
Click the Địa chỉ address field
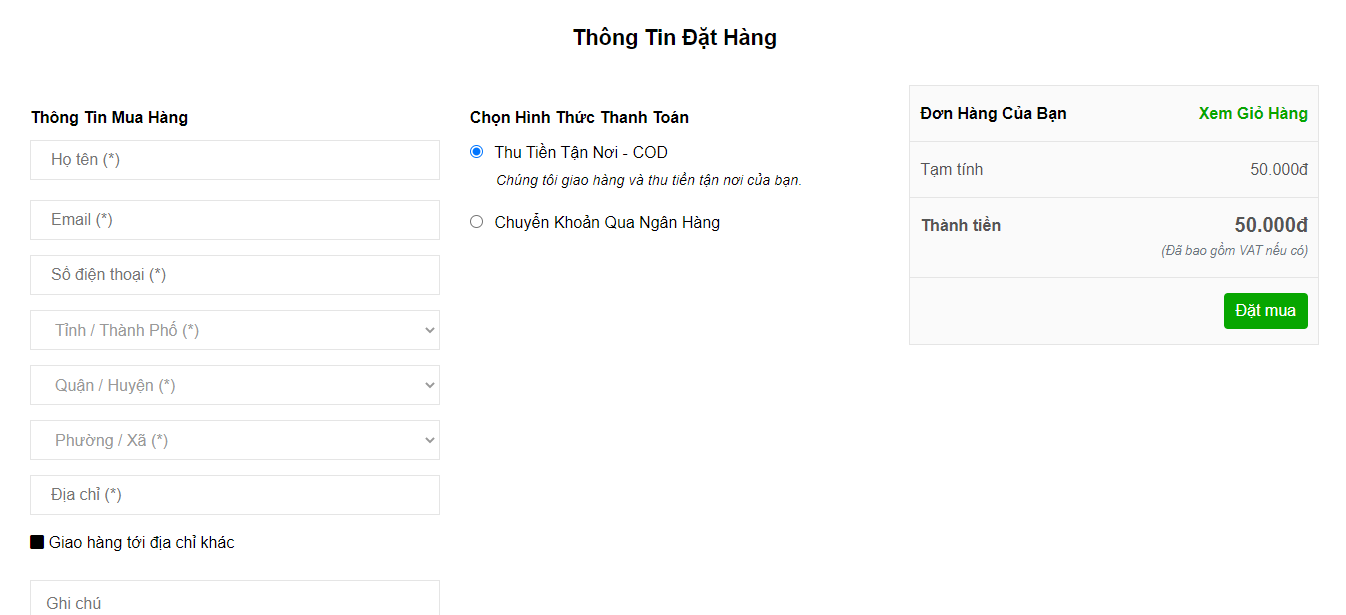coord(235,495)
